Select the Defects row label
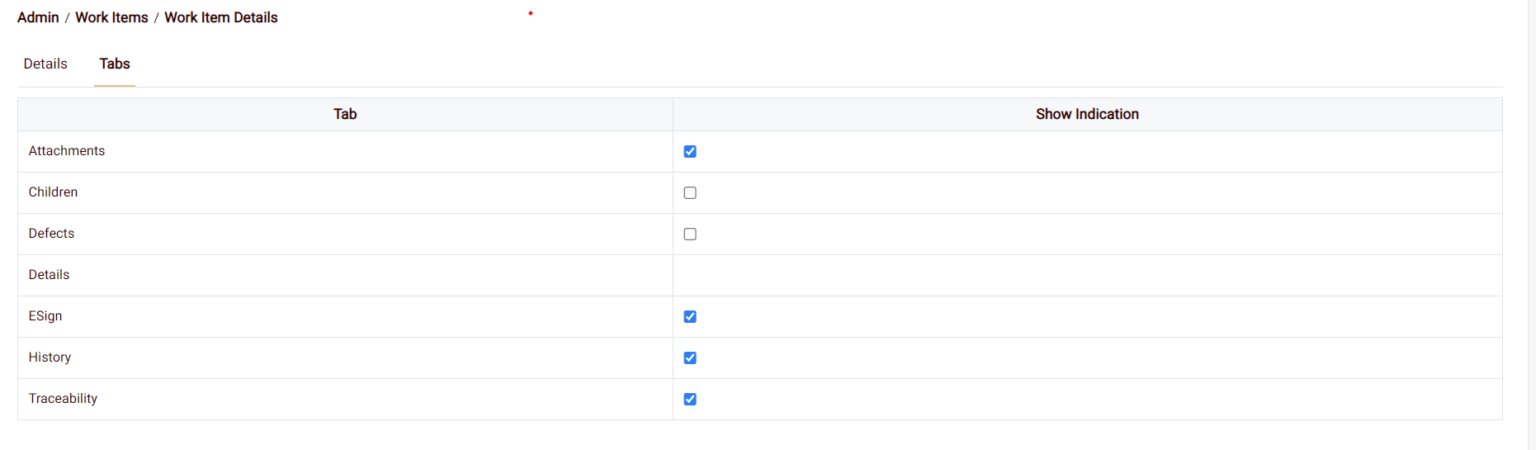 click(52, 233)
